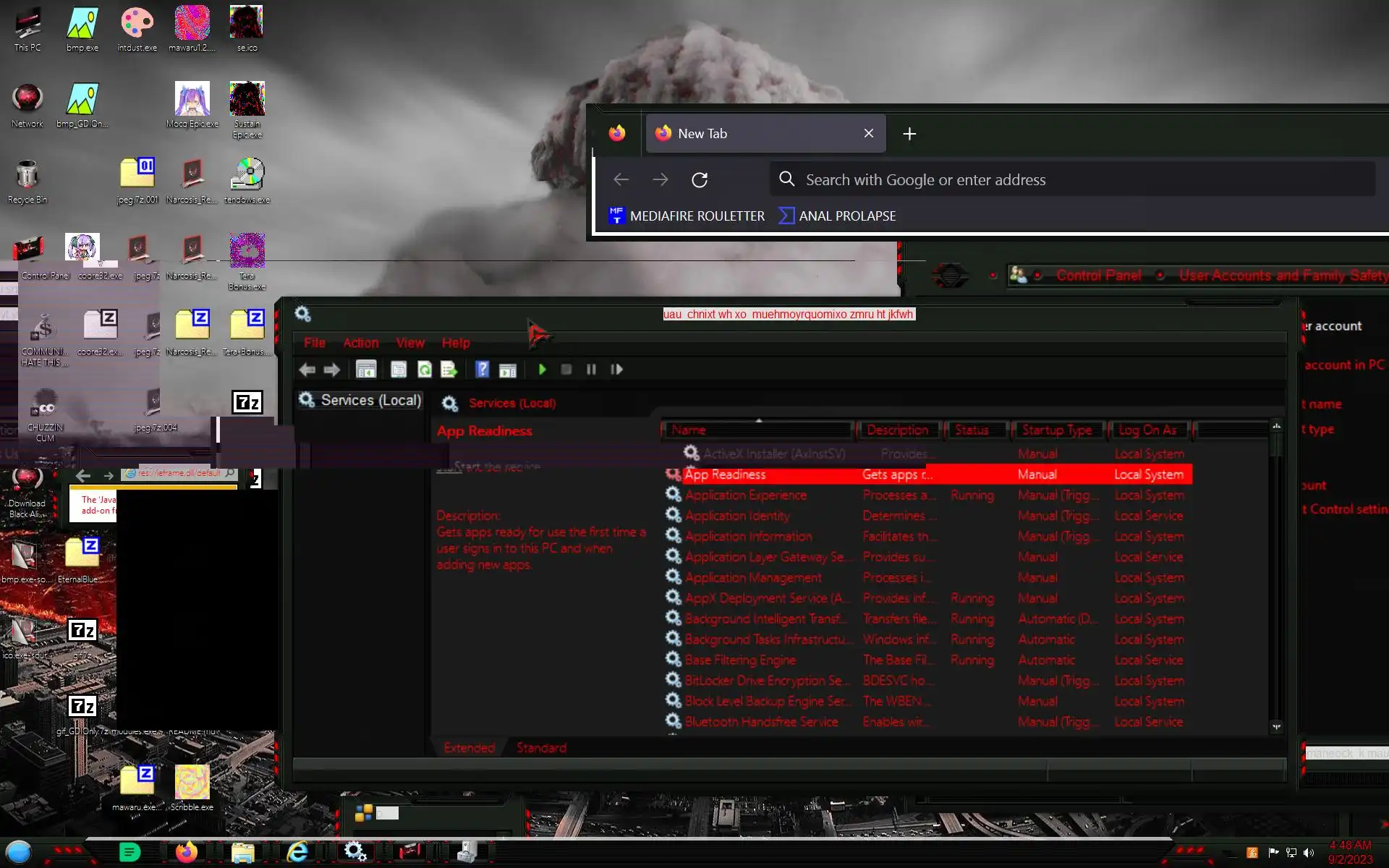Reload the page in Firefox
The width and height of the screenshot is (1389, 868).
[699, 180]
